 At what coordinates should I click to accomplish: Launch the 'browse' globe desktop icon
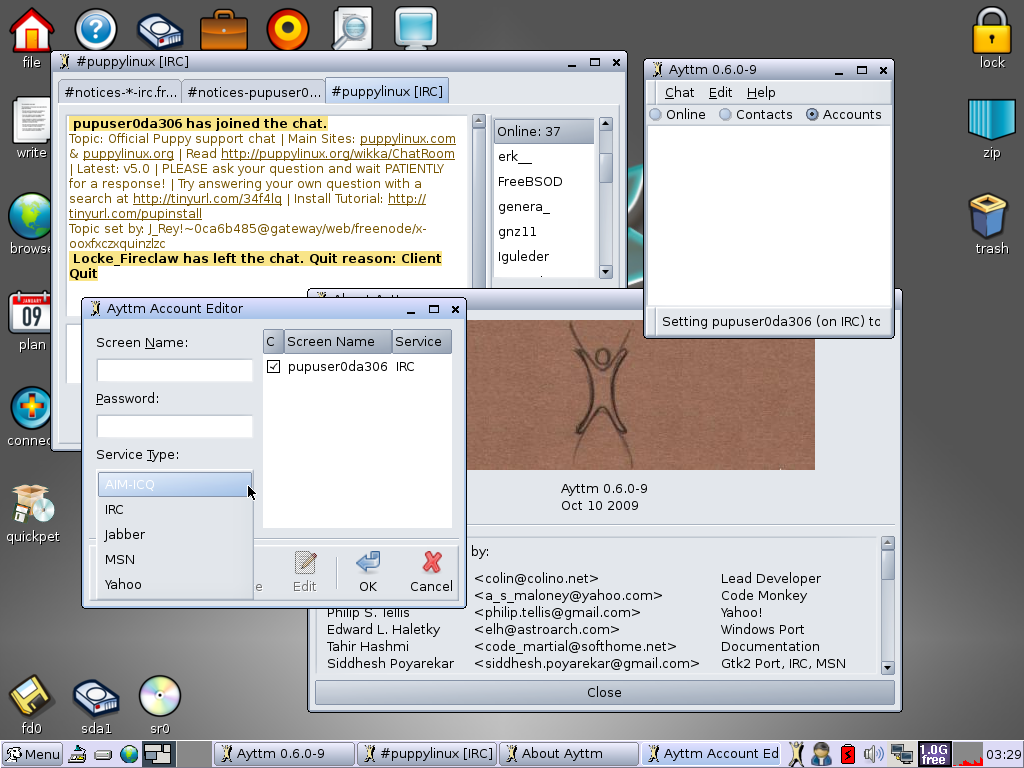tap(29, 216)
